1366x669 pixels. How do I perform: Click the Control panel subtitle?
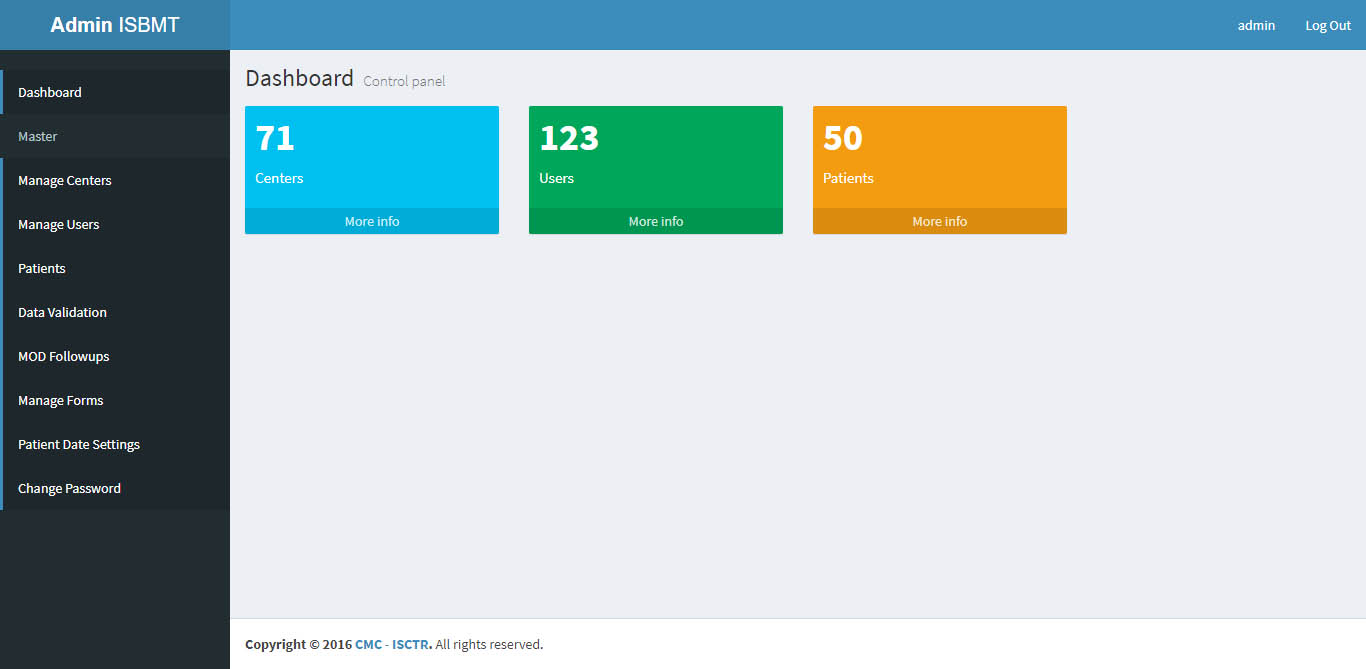coord(404,81)
